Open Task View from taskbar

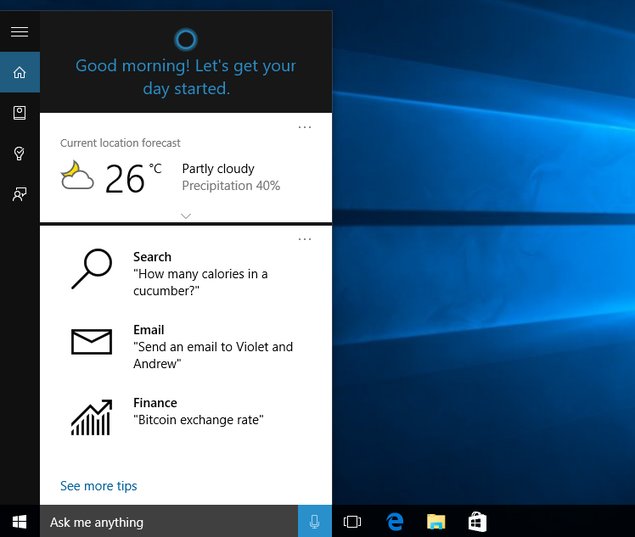[x=352, y=522]
